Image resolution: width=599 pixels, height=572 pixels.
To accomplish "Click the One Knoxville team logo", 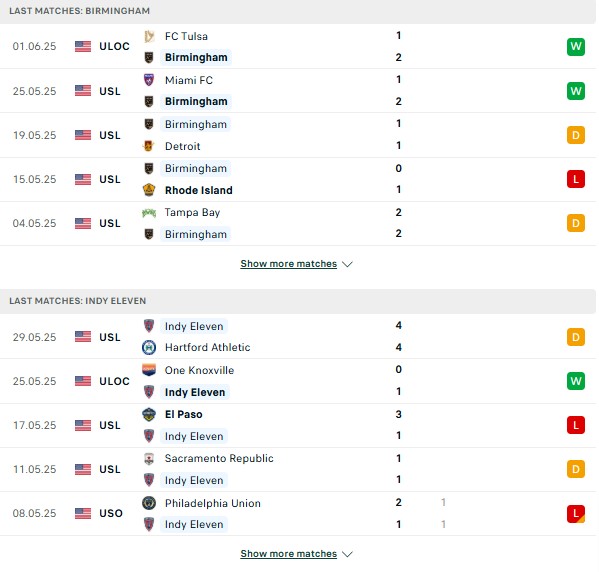I will click(149, 370).
